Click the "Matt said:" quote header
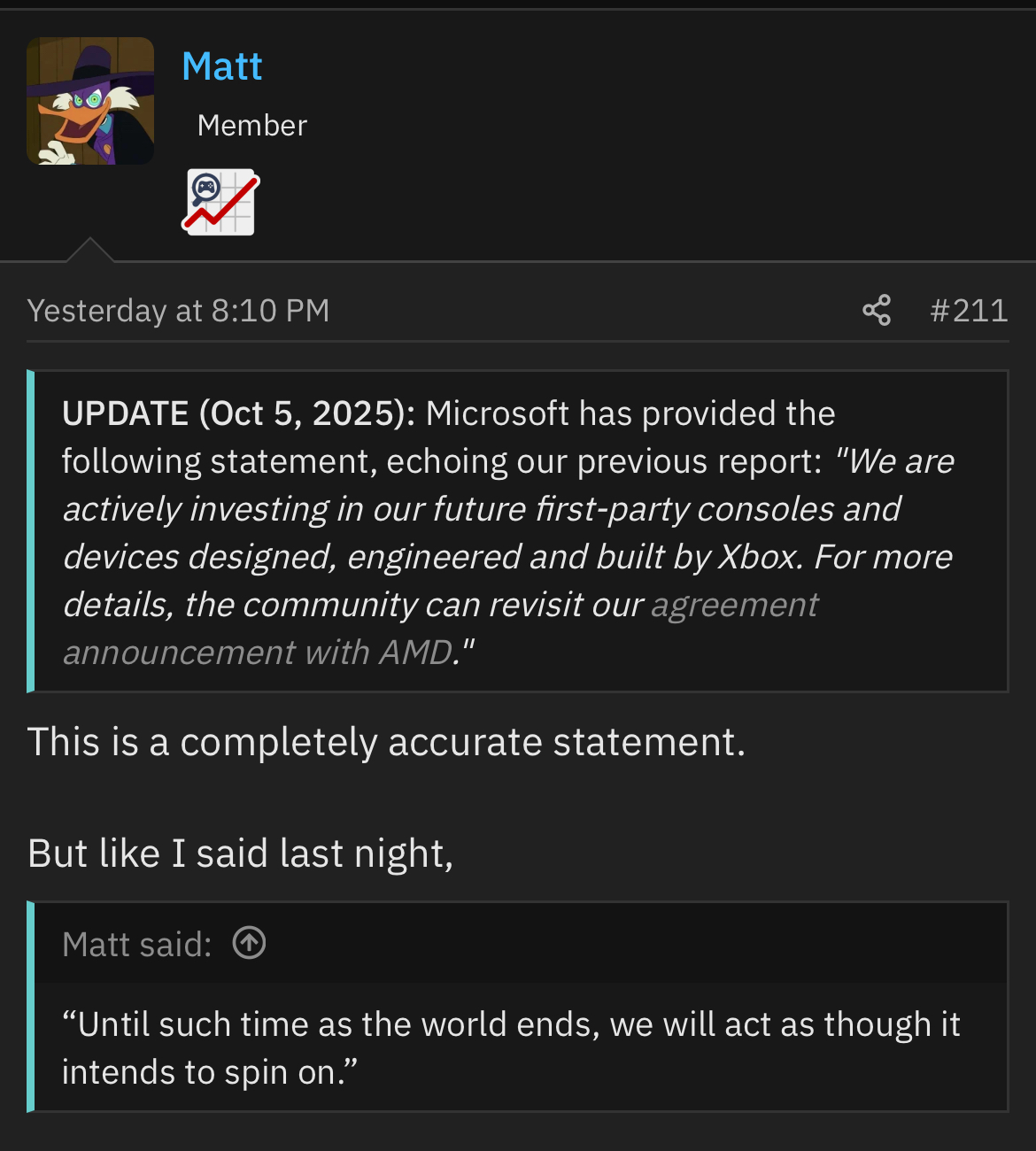The image size is (1036, 1151). pyautogui.click(x=137, y=945)
